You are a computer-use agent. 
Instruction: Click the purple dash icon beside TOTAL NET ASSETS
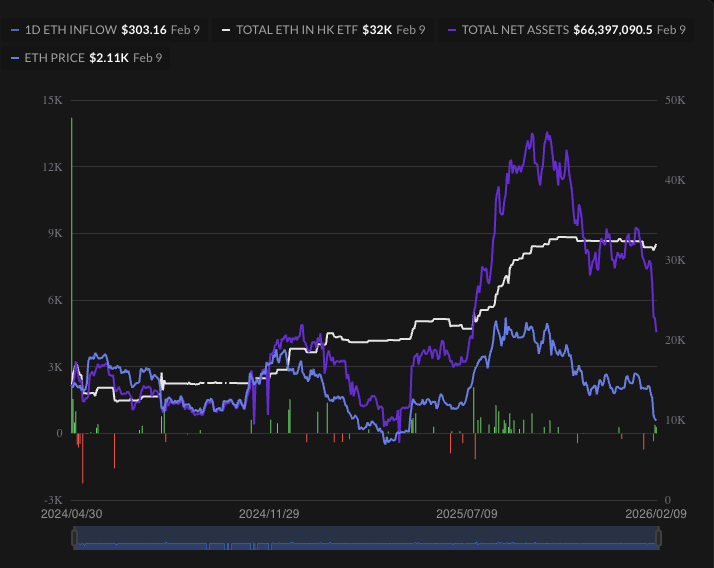(x=452, y=30)
